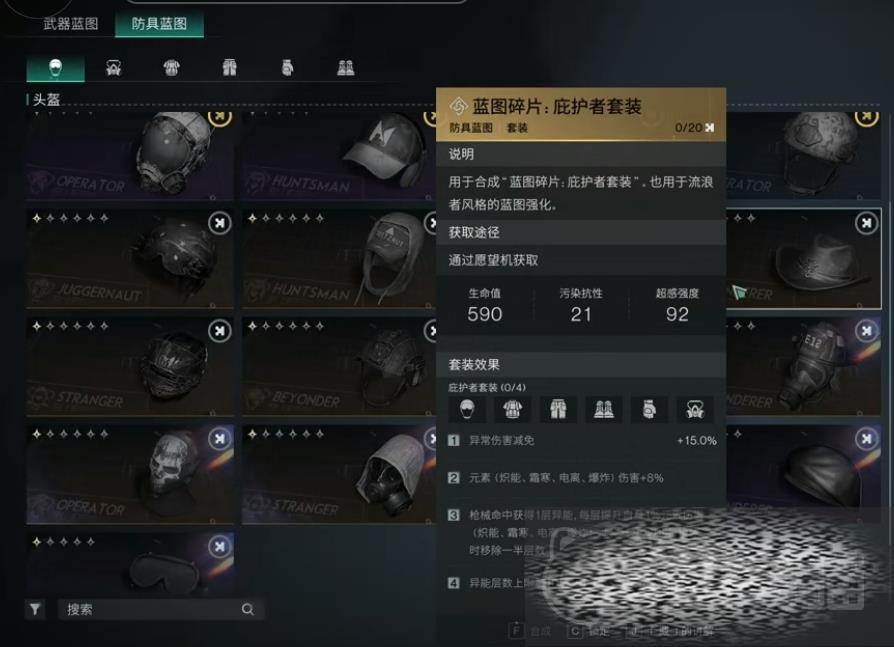Select the gloves category icon

pos(287,68)
